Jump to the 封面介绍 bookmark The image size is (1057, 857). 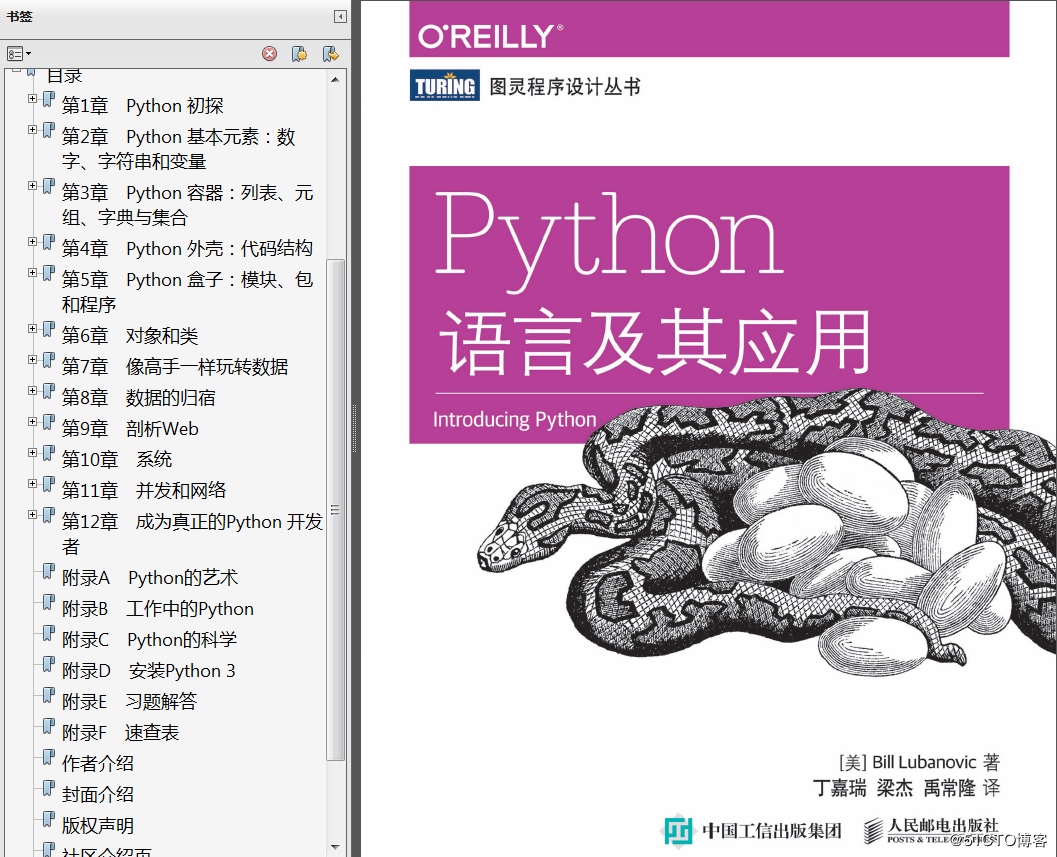tap(98, 795)
